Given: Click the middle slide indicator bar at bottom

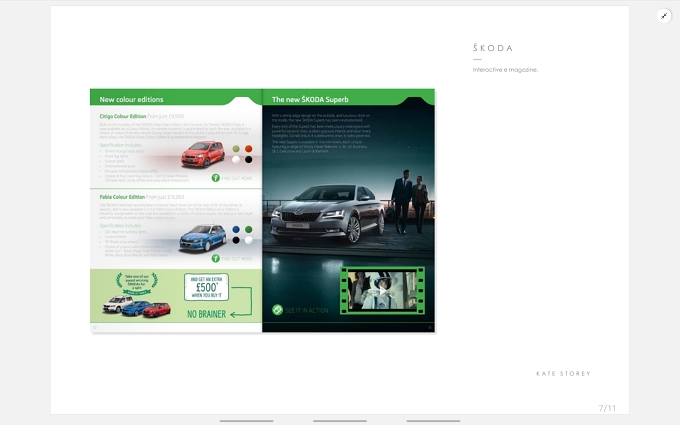Looking at the screenshot, I should coord(340,421).
